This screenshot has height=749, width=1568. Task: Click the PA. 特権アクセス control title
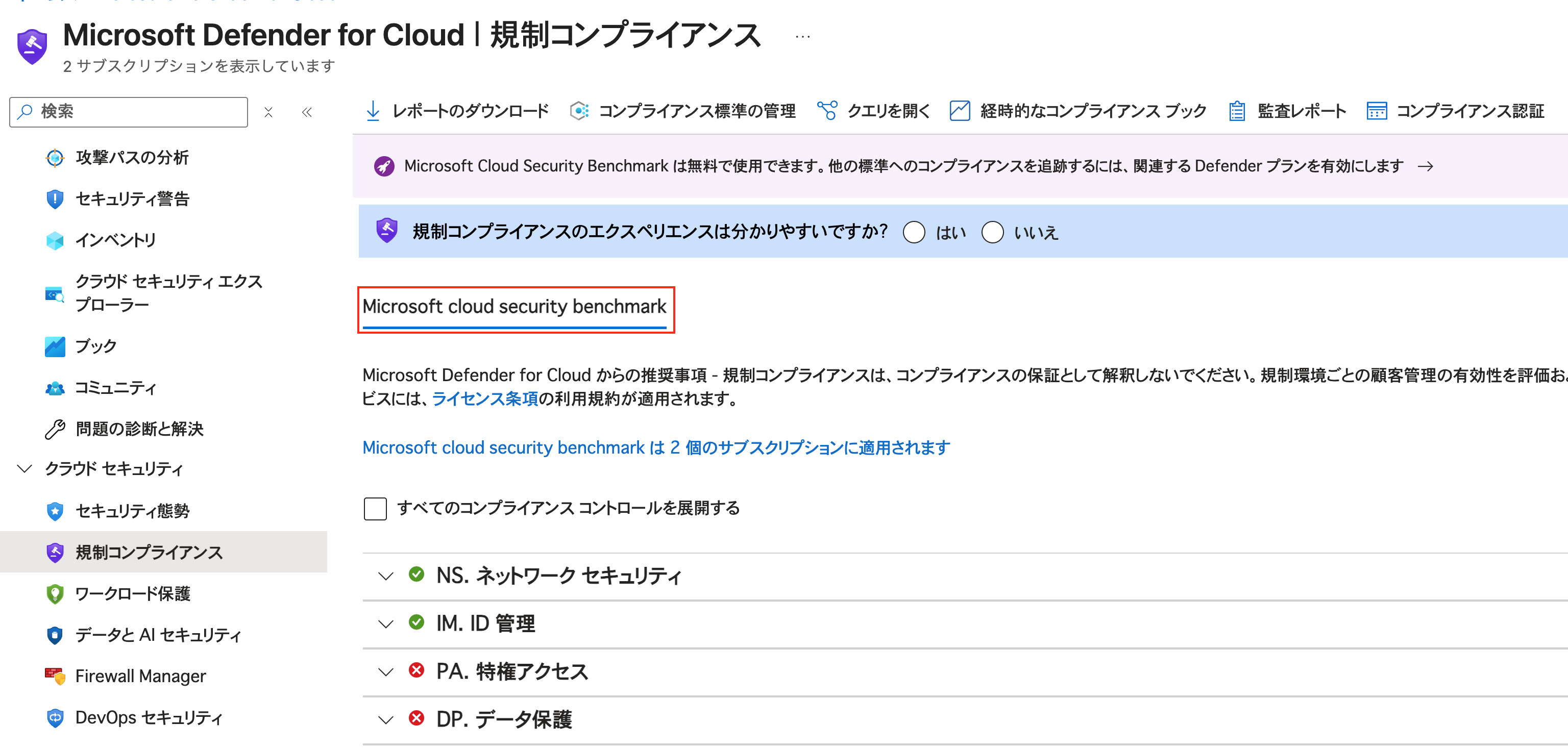coord(512,672)
